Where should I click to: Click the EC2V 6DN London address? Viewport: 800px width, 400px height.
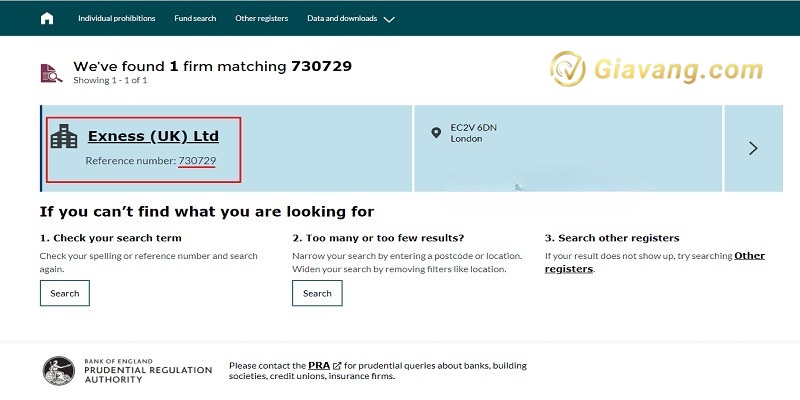[471, 133]
